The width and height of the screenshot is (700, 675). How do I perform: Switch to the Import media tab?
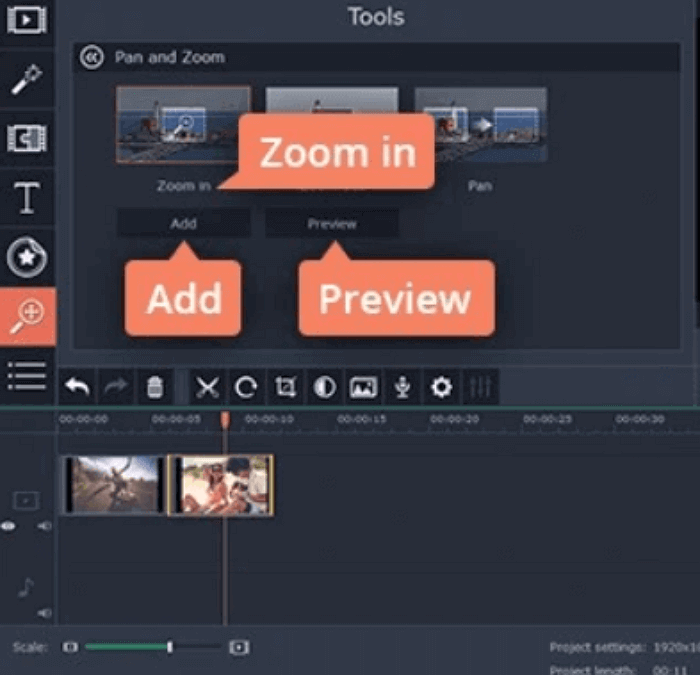27,20
